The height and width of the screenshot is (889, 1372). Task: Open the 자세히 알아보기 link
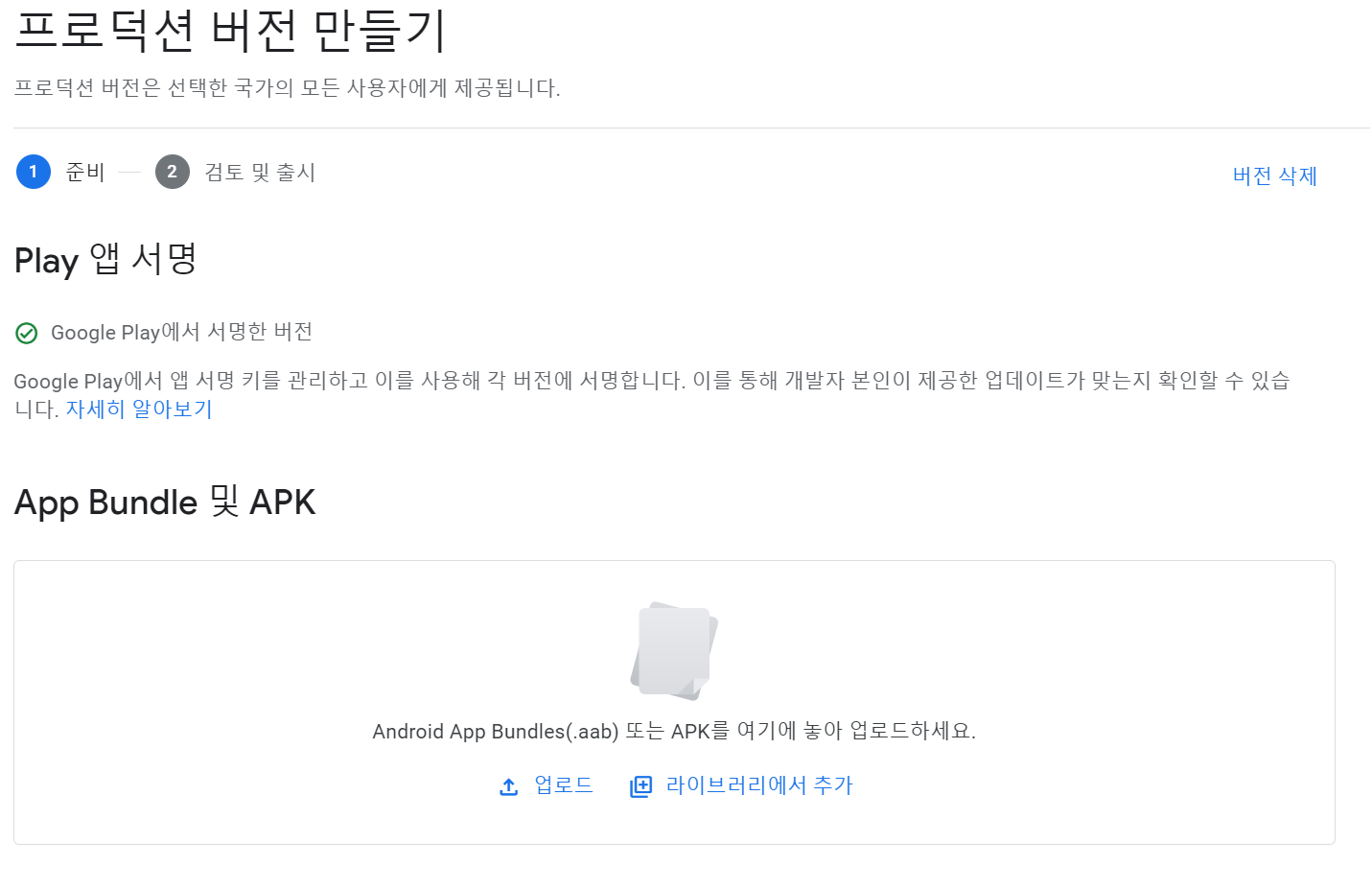pos(139,409)
